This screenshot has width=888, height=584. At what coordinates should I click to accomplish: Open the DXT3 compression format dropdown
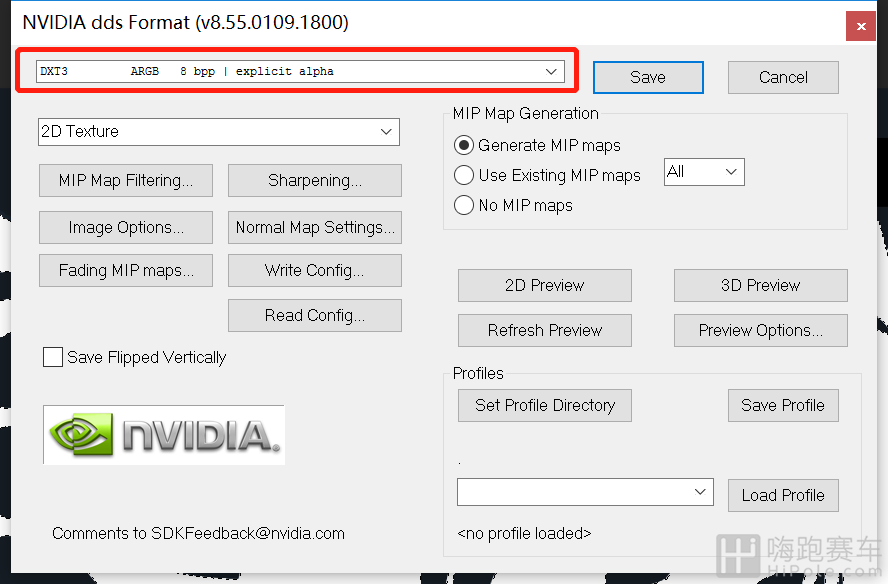click(300, 71)
